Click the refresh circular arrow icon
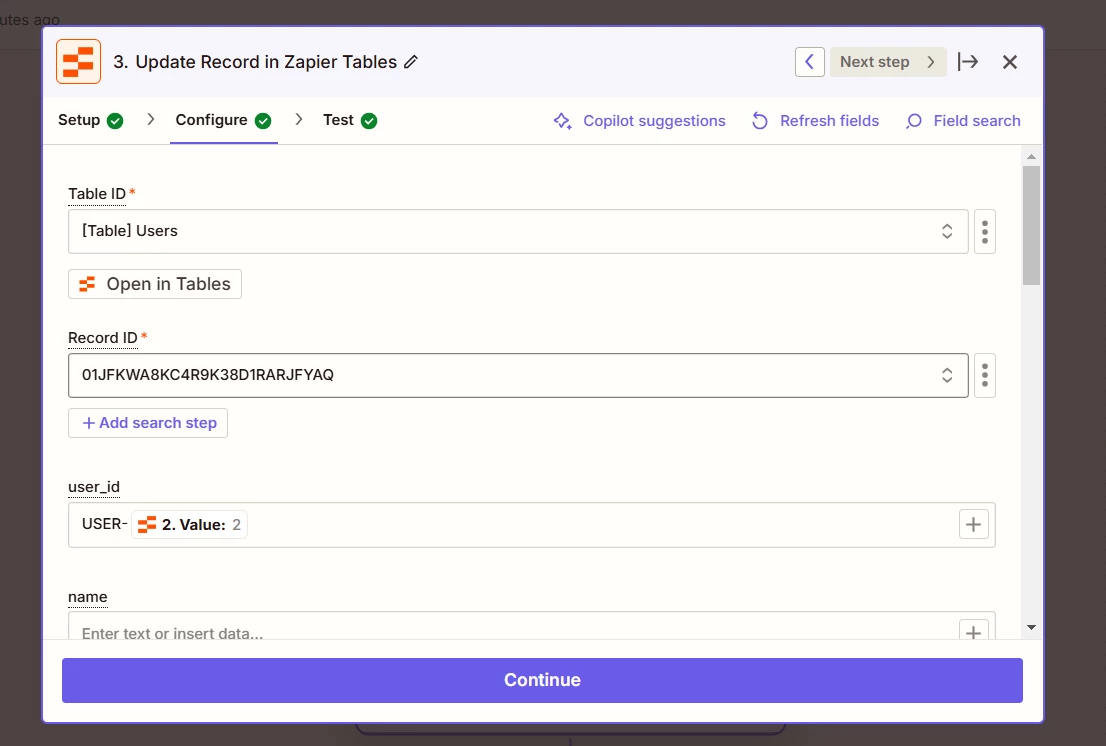 tap(760, 121)
